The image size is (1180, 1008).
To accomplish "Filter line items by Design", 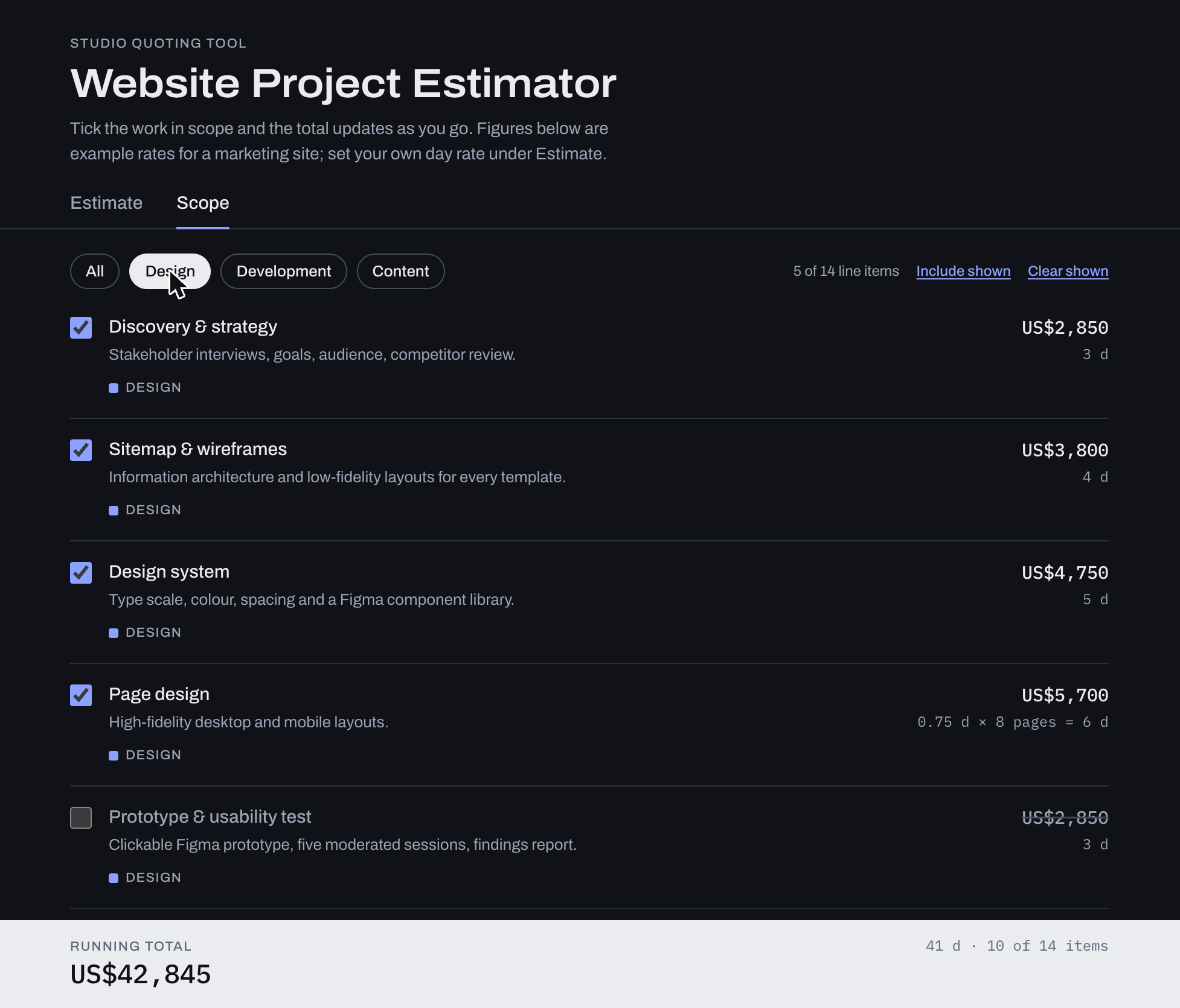I will coord(170,271).
